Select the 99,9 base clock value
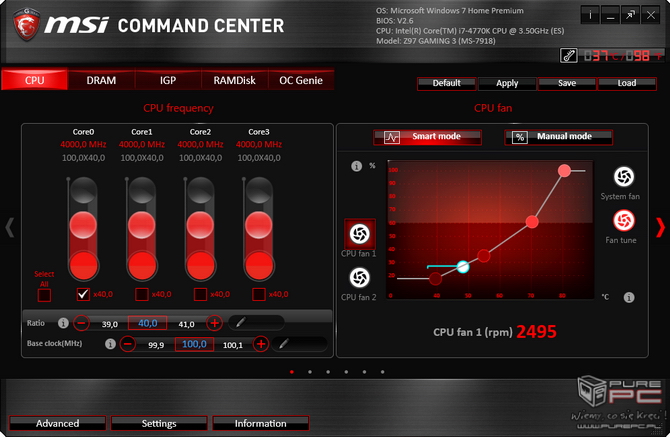This screenshot has height=437, width=670. coord(156,345)
